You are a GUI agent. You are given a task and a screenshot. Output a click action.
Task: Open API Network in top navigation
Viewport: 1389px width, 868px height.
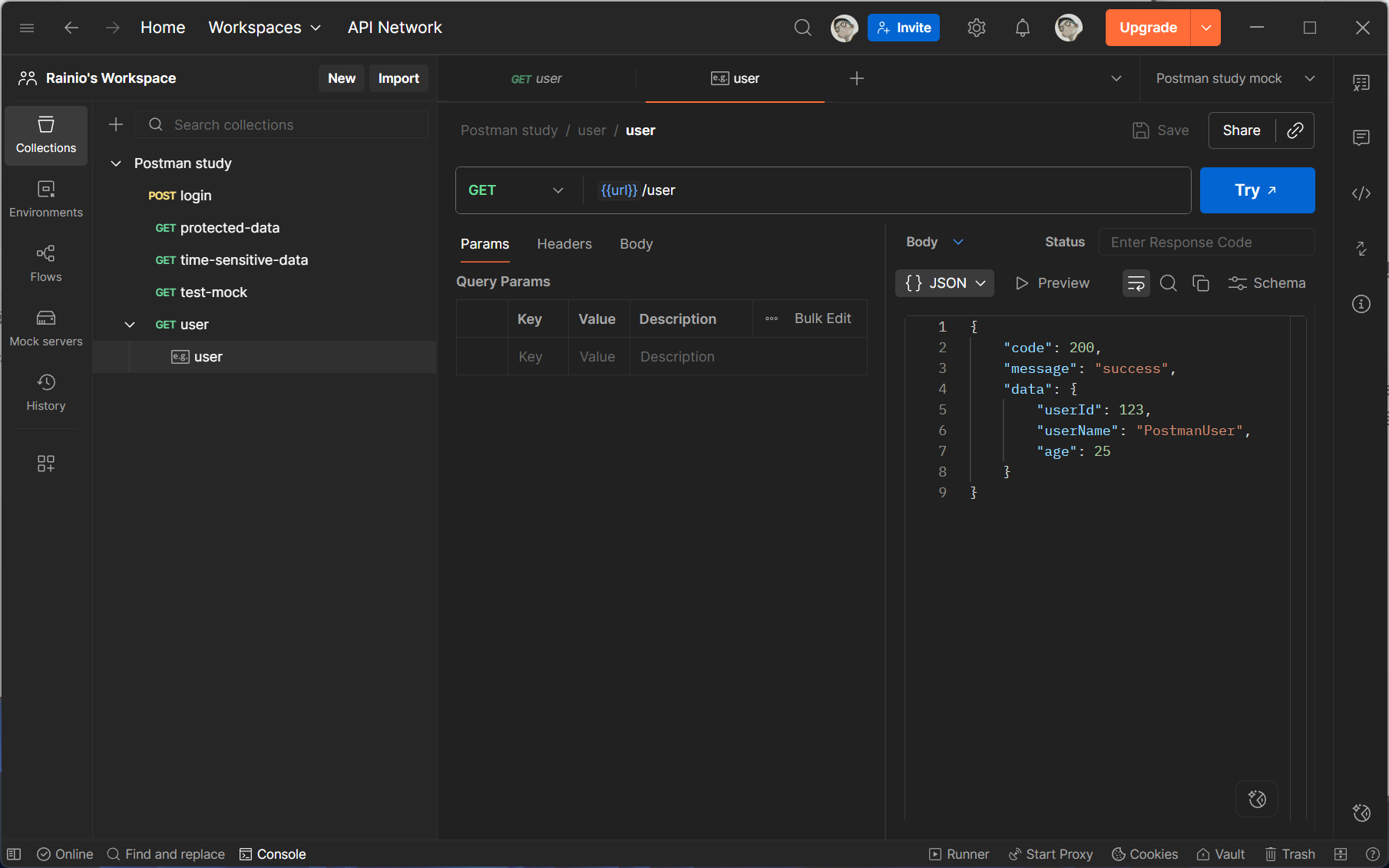[395, 28]
